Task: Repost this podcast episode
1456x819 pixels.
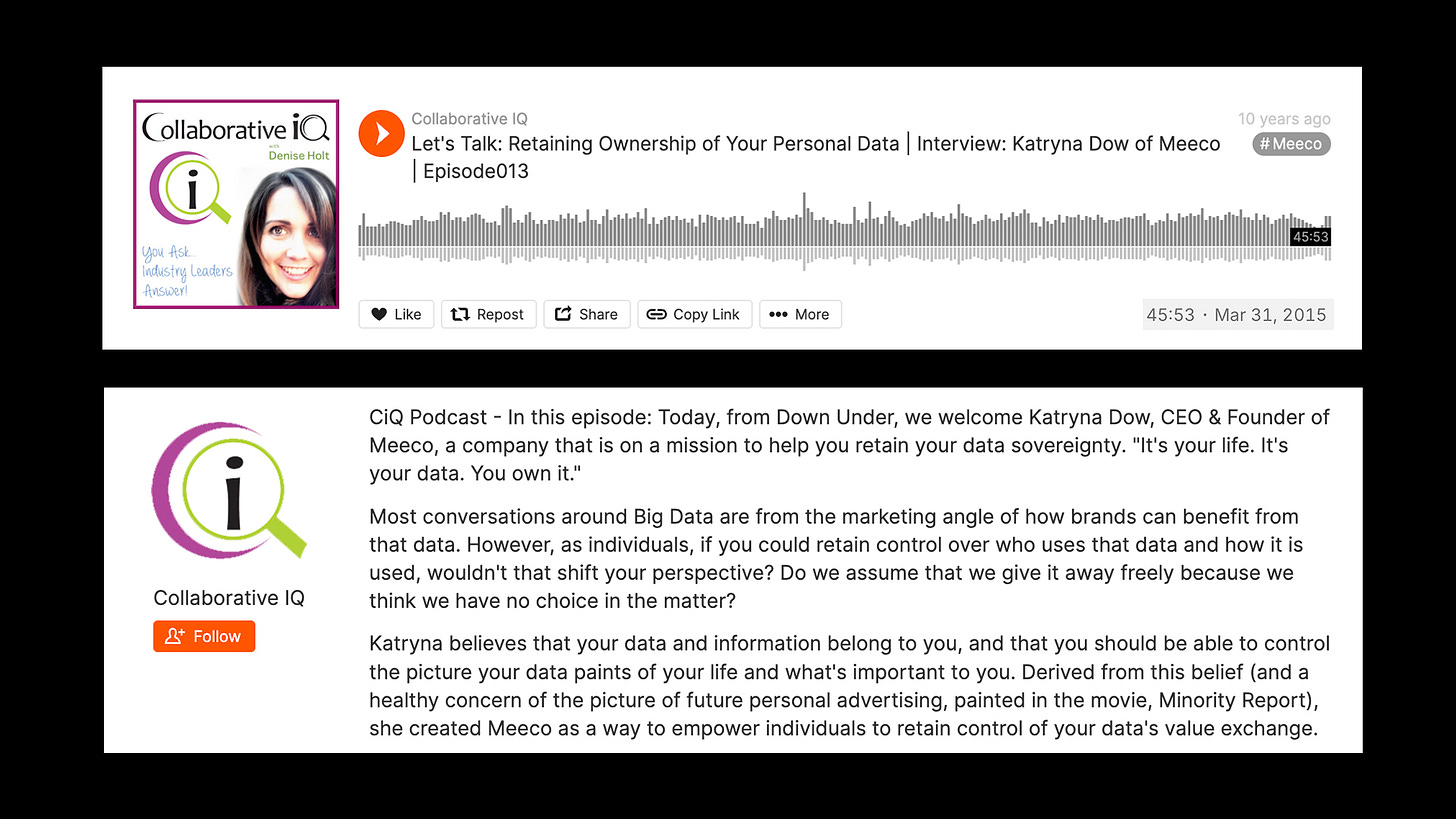Action: [488, 314]
